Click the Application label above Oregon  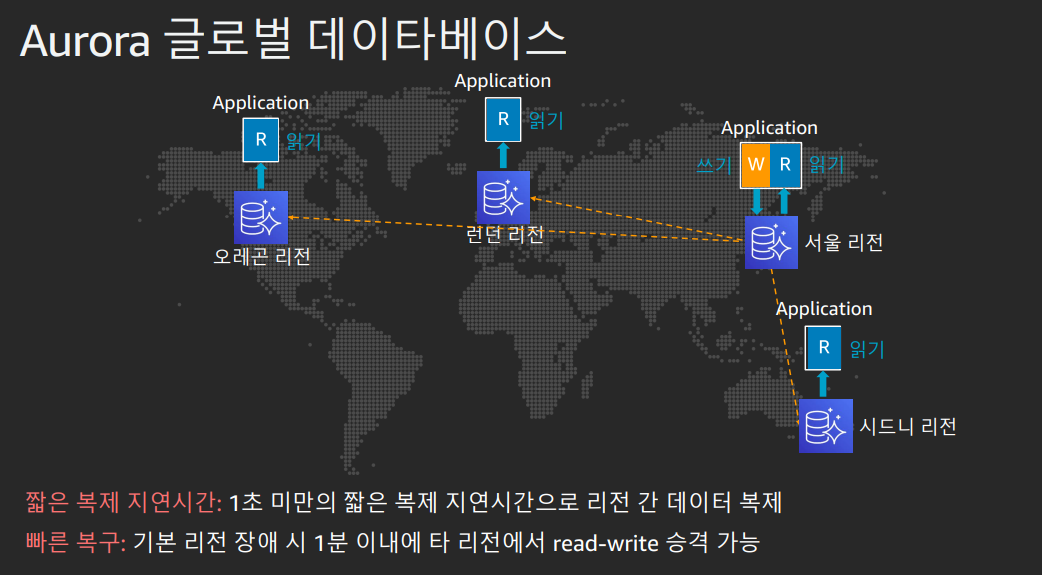(x=260, y=103)
